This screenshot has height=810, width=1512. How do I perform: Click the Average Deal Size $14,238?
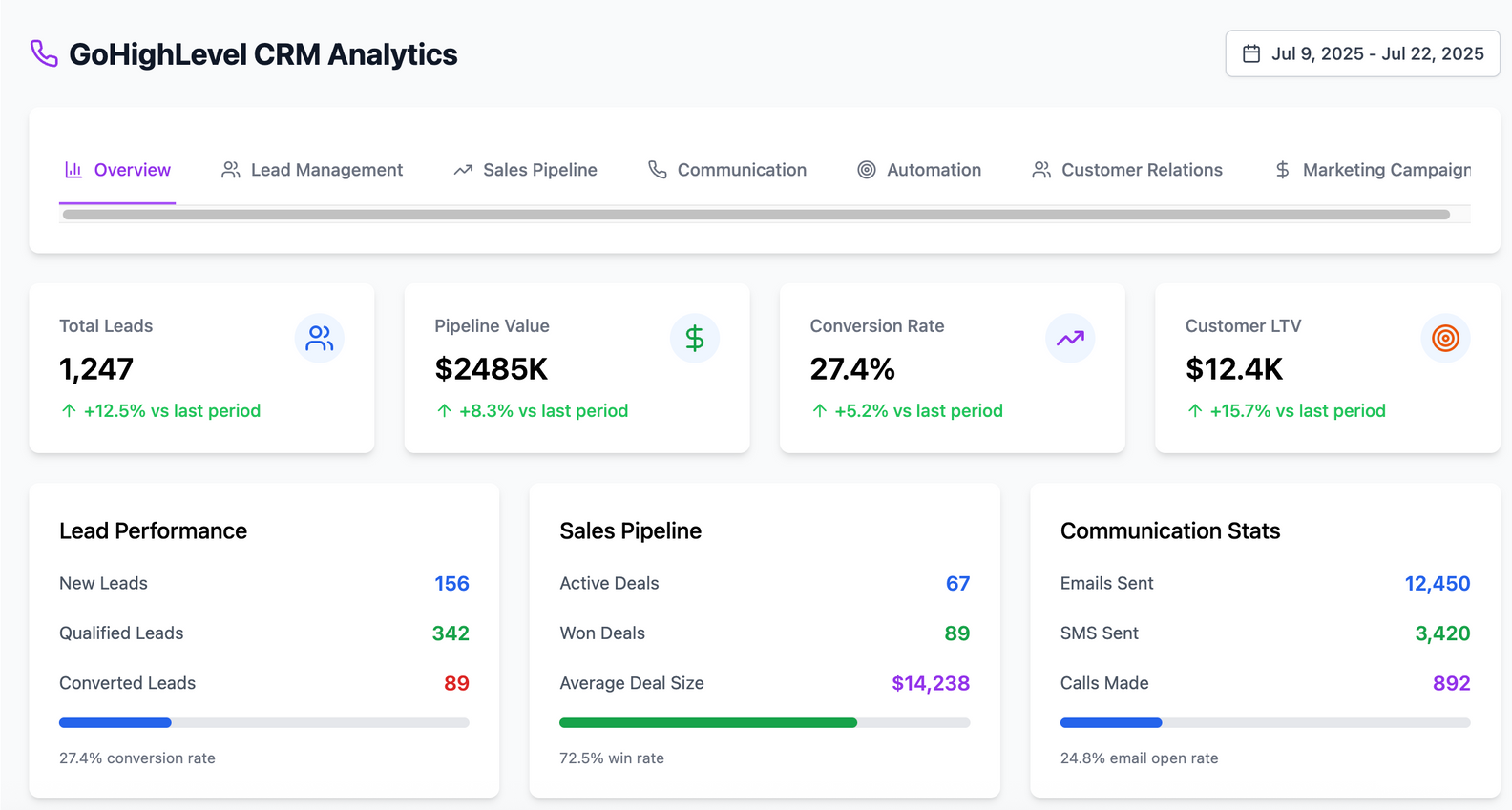pyautogui.click(x=931, y=684)
